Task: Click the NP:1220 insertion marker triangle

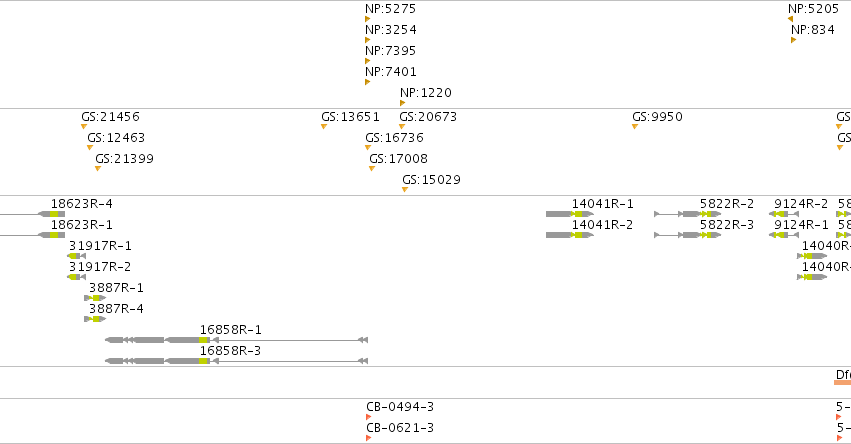Action: point(402,103)
